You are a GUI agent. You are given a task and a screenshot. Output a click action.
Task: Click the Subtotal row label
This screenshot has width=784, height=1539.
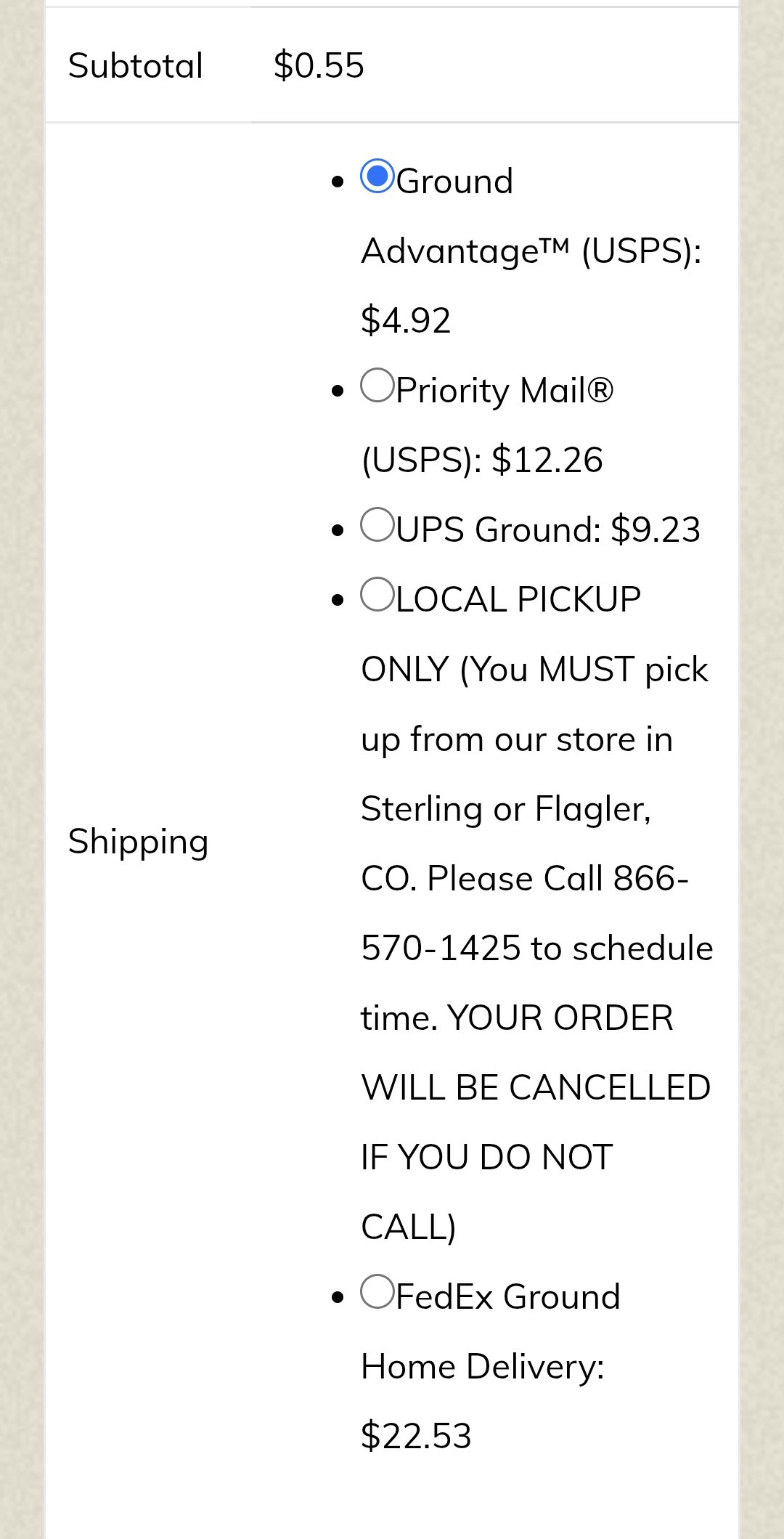coord(136,65)
